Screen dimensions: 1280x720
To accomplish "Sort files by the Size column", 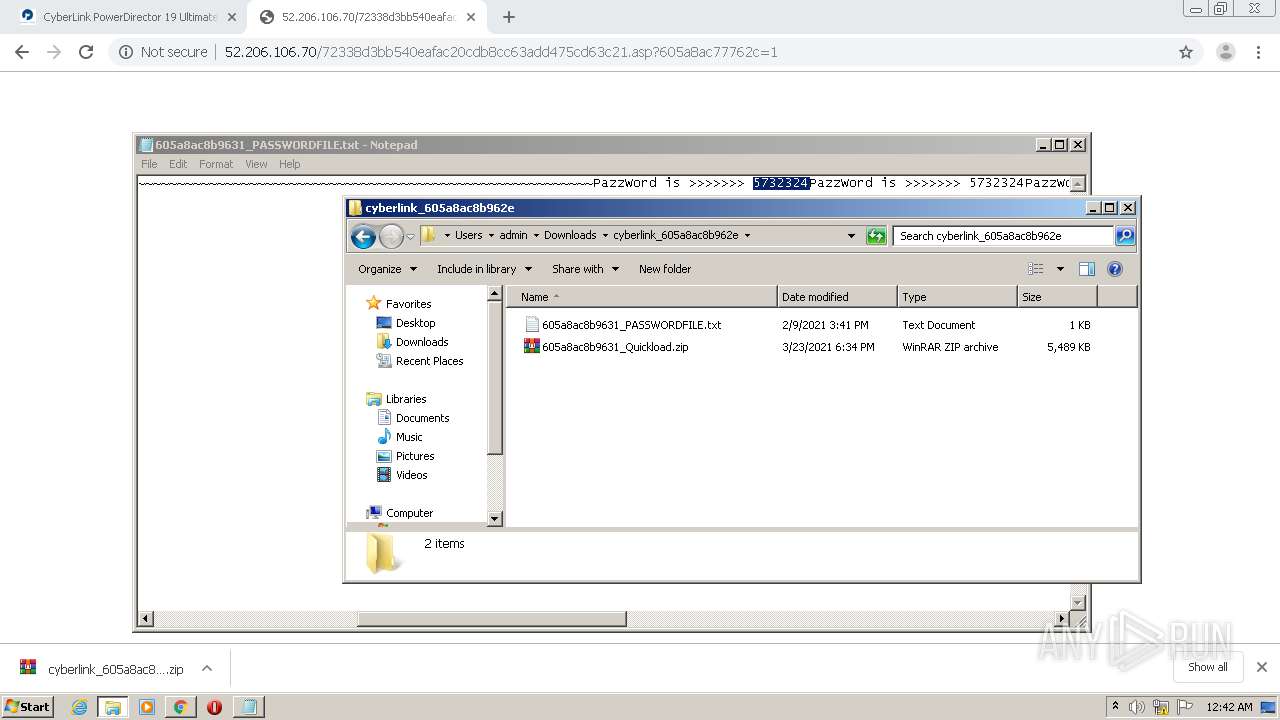I will click(1057, 297).
